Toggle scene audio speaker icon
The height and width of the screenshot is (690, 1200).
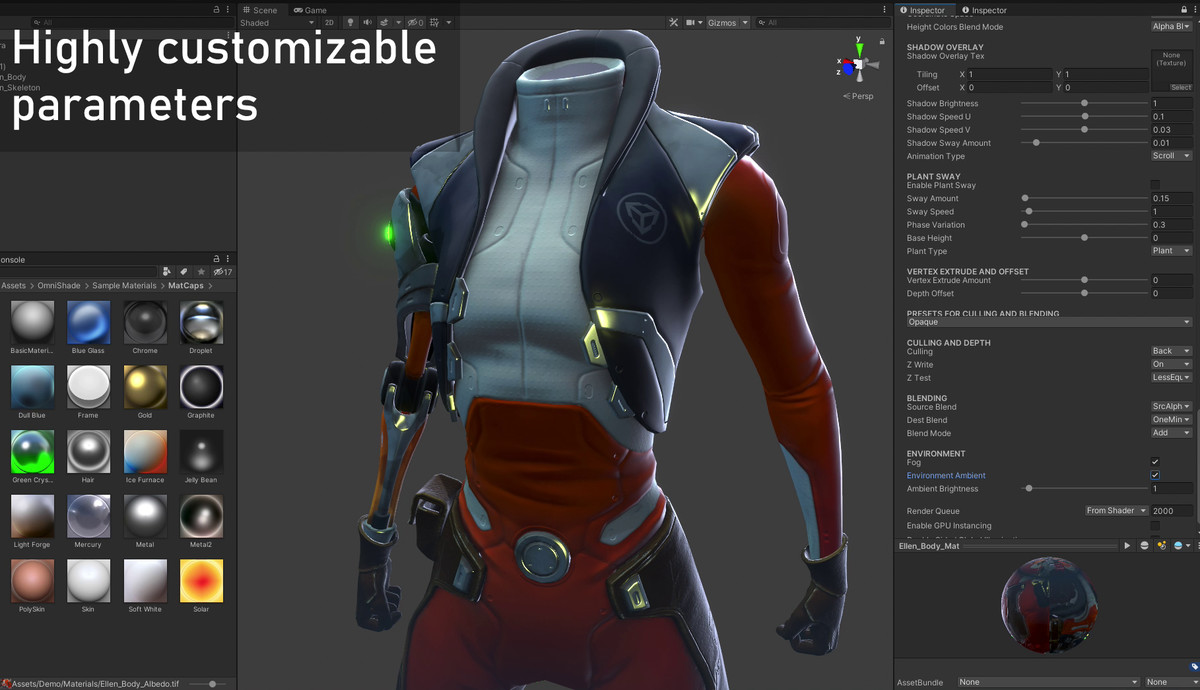pyautogui.click(x=367, y=22)
